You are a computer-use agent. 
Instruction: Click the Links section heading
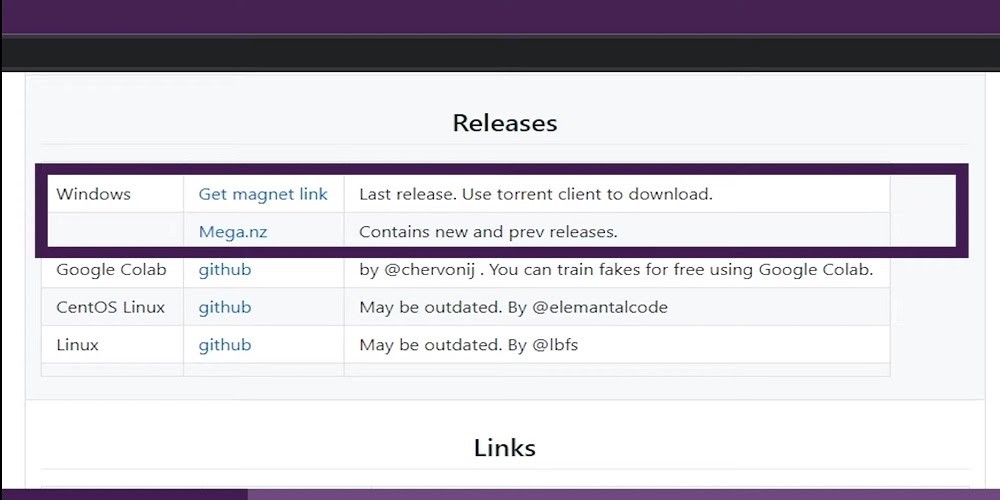[x=504, y=448]
